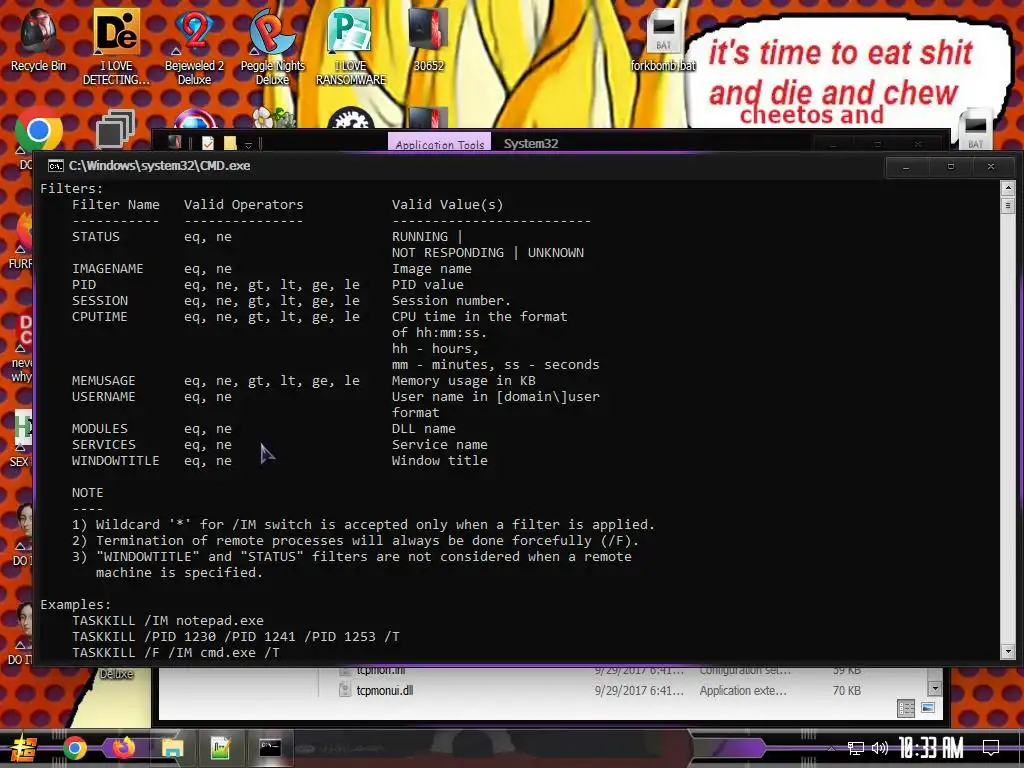Open Firefox from the taskbar

(x=123, y=748)
